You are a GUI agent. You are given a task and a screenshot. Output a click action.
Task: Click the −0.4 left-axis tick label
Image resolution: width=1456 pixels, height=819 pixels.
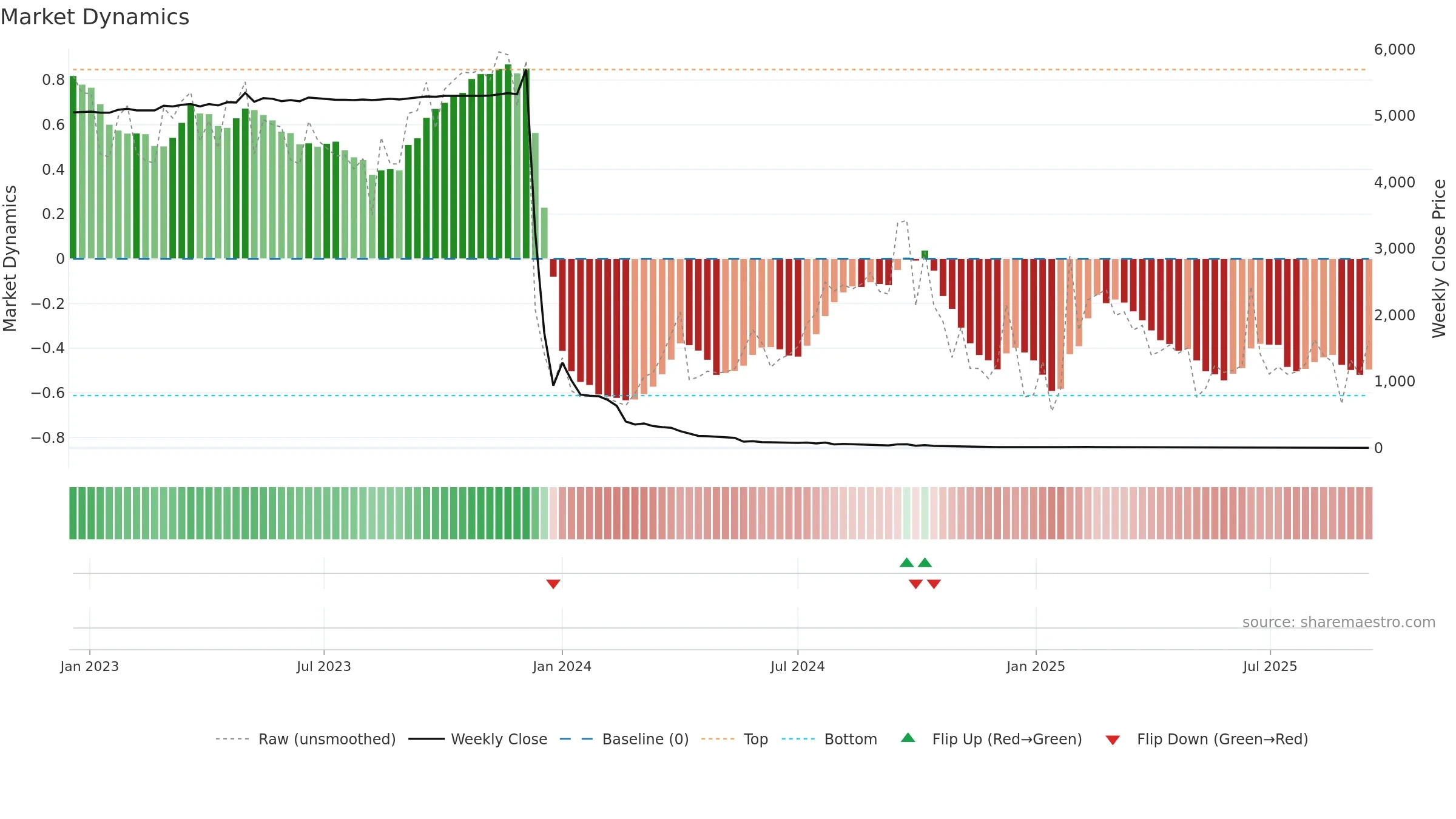48,348
